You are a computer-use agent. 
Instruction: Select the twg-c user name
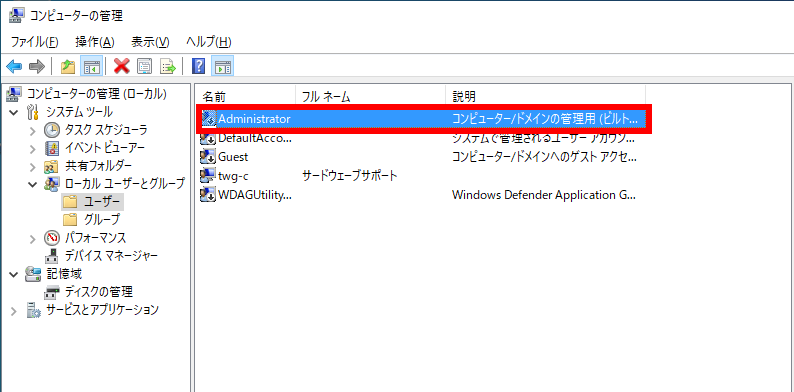coord(233,176)
